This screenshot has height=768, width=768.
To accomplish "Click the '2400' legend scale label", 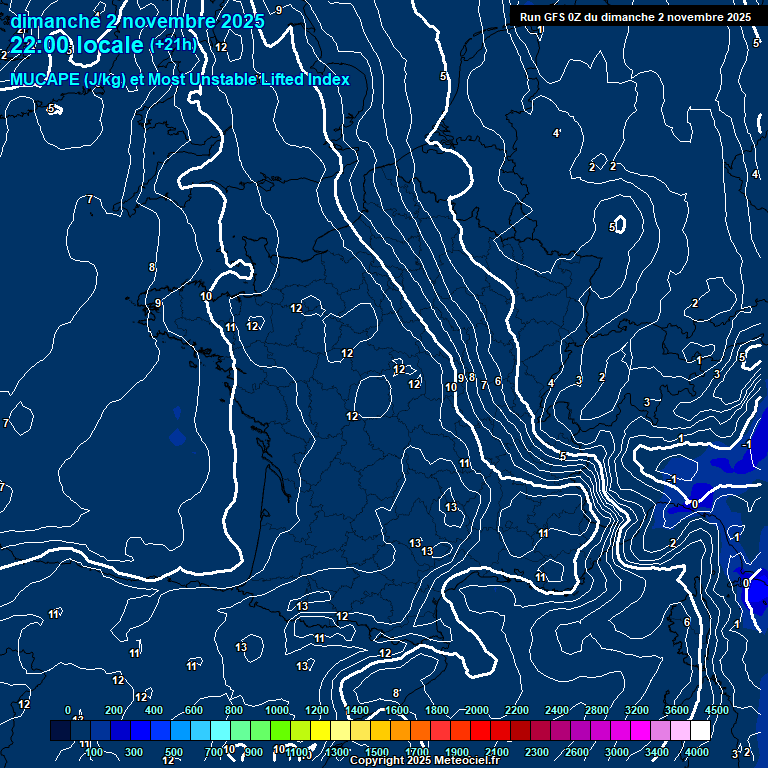I will point(557,710).
